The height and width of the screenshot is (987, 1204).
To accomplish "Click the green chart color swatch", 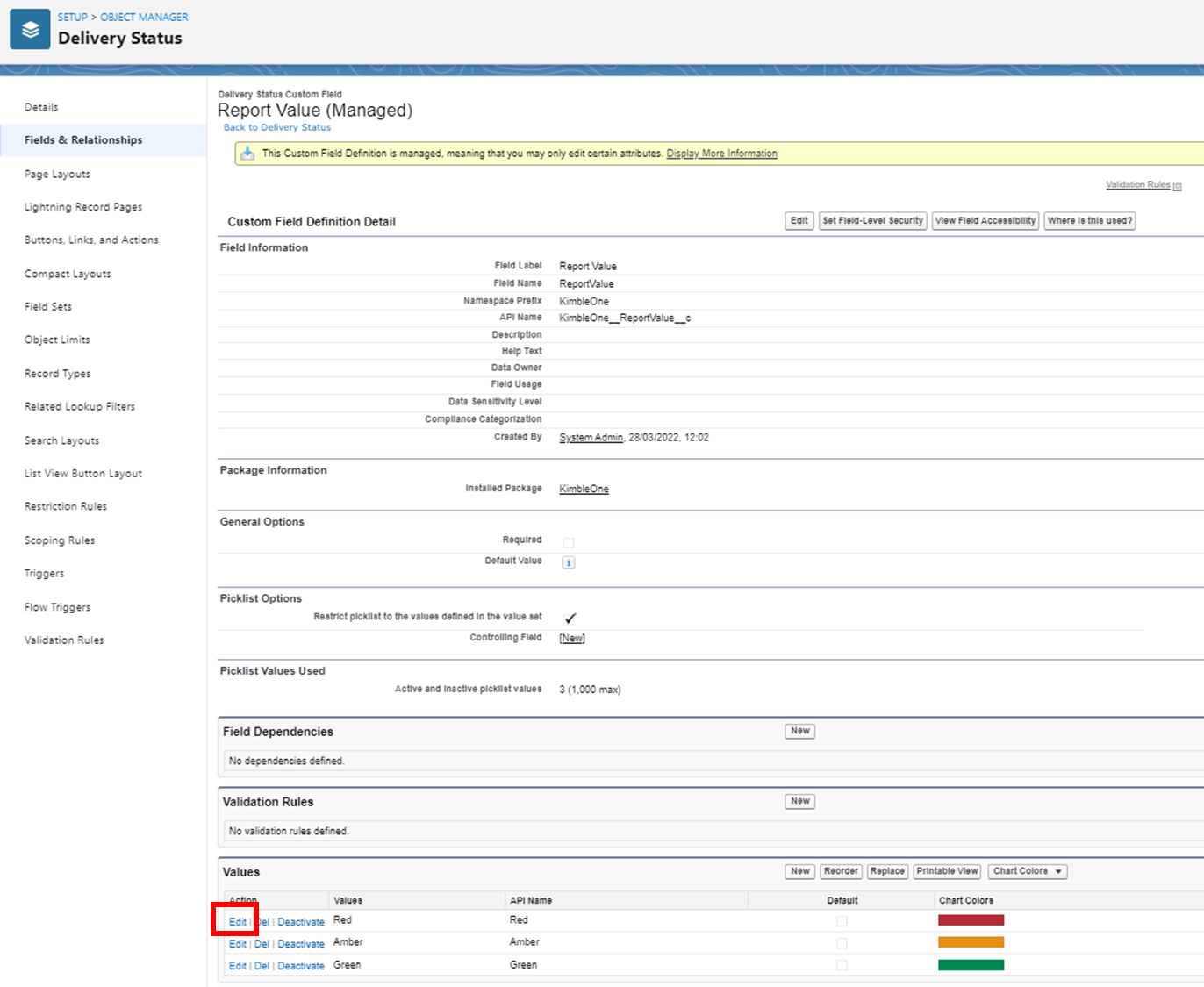I will (x=971, y=965).
